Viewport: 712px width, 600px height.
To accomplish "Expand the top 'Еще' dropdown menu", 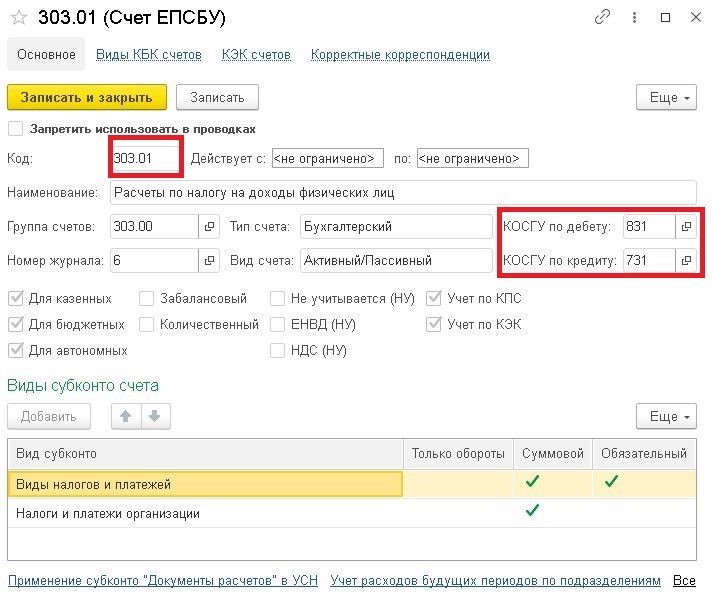I will pos(666,97).
